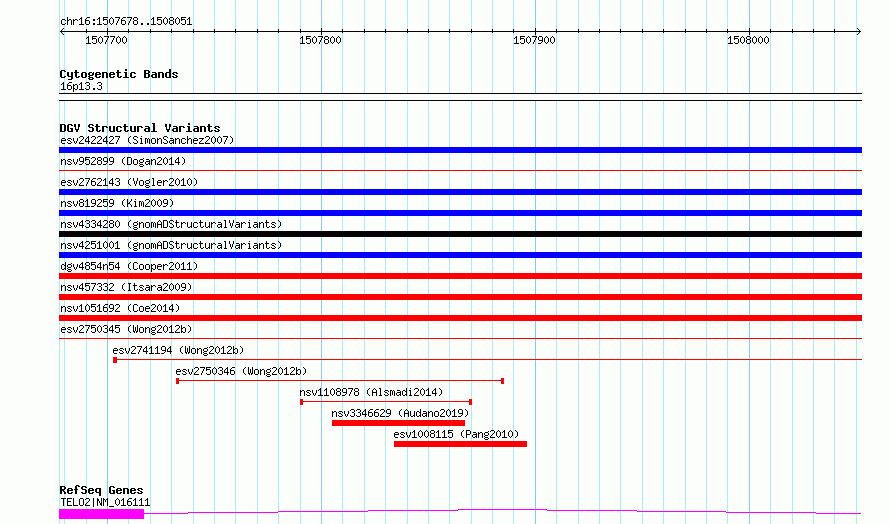This screenshot has height=524, width=890.
Task: Click the esv2422427 (SimonSanchez2007) variant label
Action: (x=147, y=140)
